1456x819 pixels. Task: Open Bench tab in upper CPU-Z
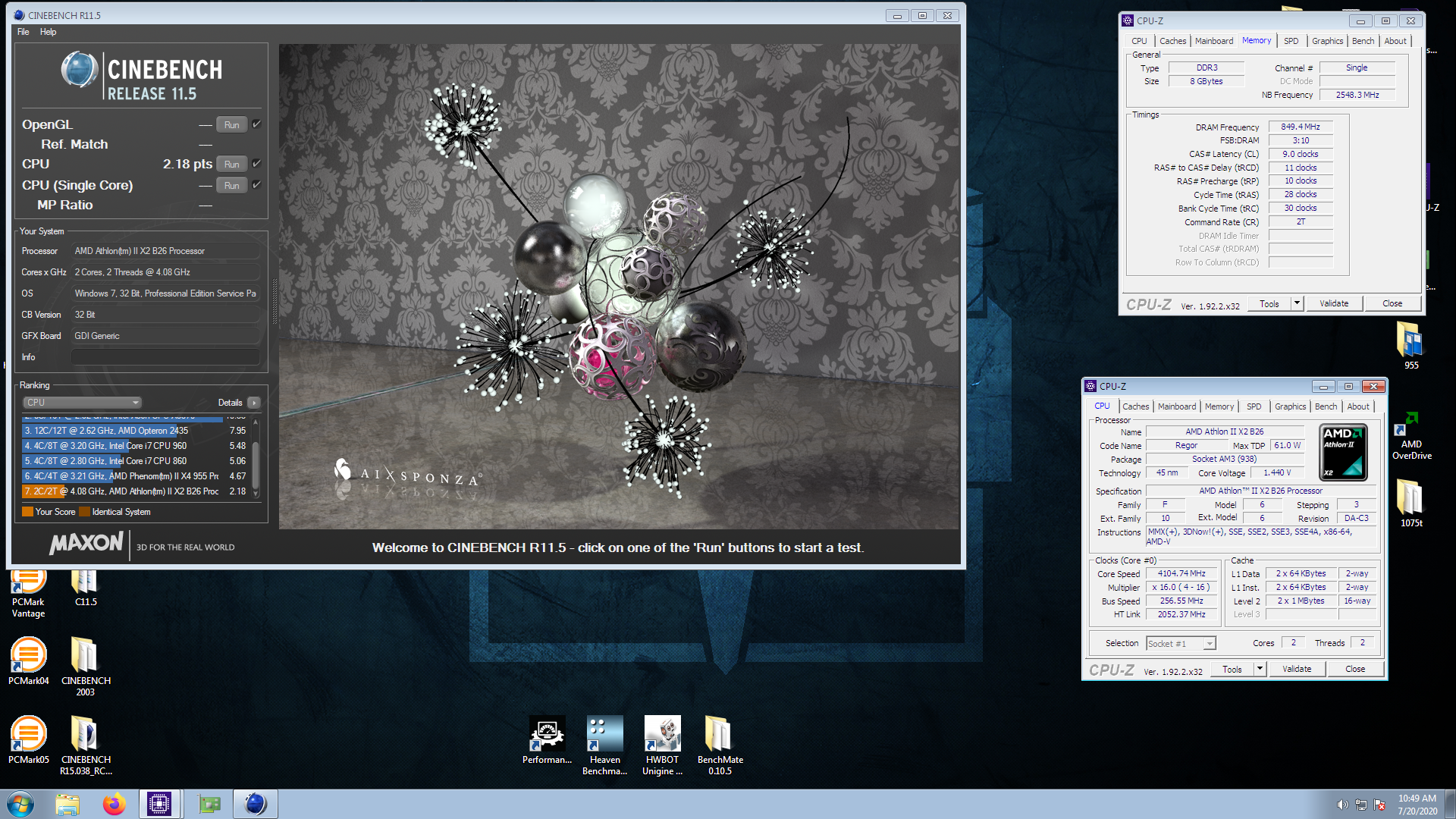point(1363,41)
